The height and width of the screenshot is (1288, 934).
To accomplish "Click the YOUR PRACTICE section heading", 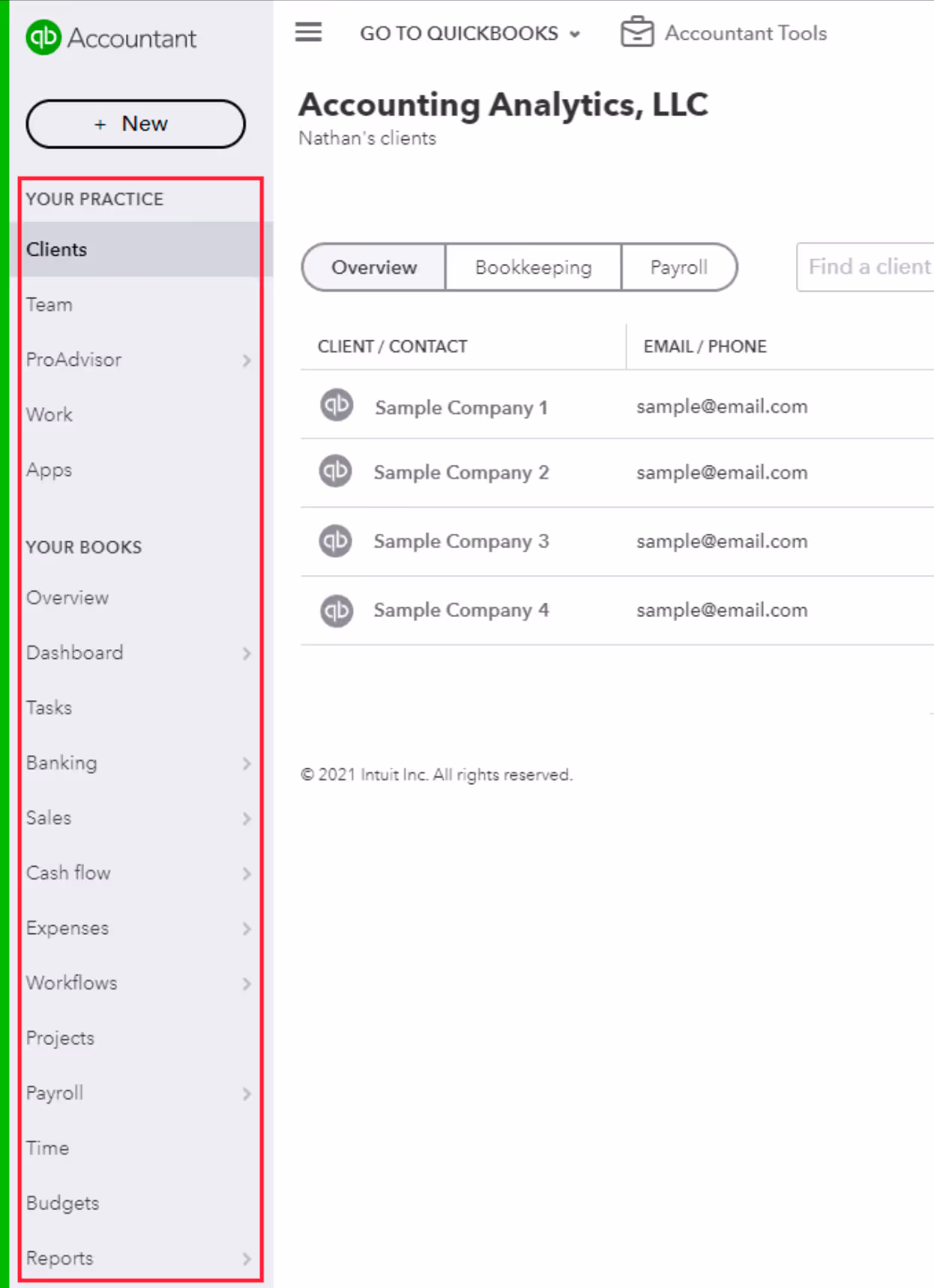I will [94, 199].
